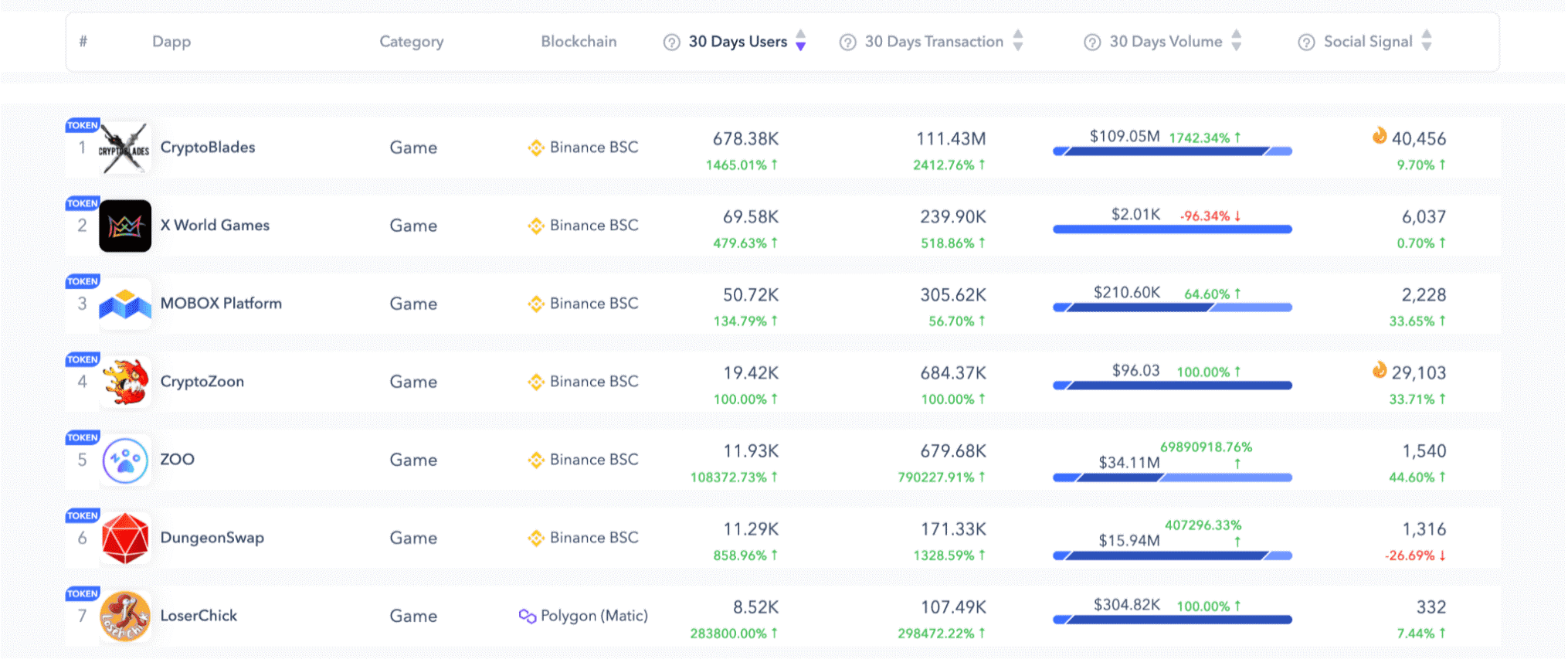Click Binance BSC label in DungeonSwap row
Image resolution: width=1568 pixels, height=666 pixels.
(594, 538)
